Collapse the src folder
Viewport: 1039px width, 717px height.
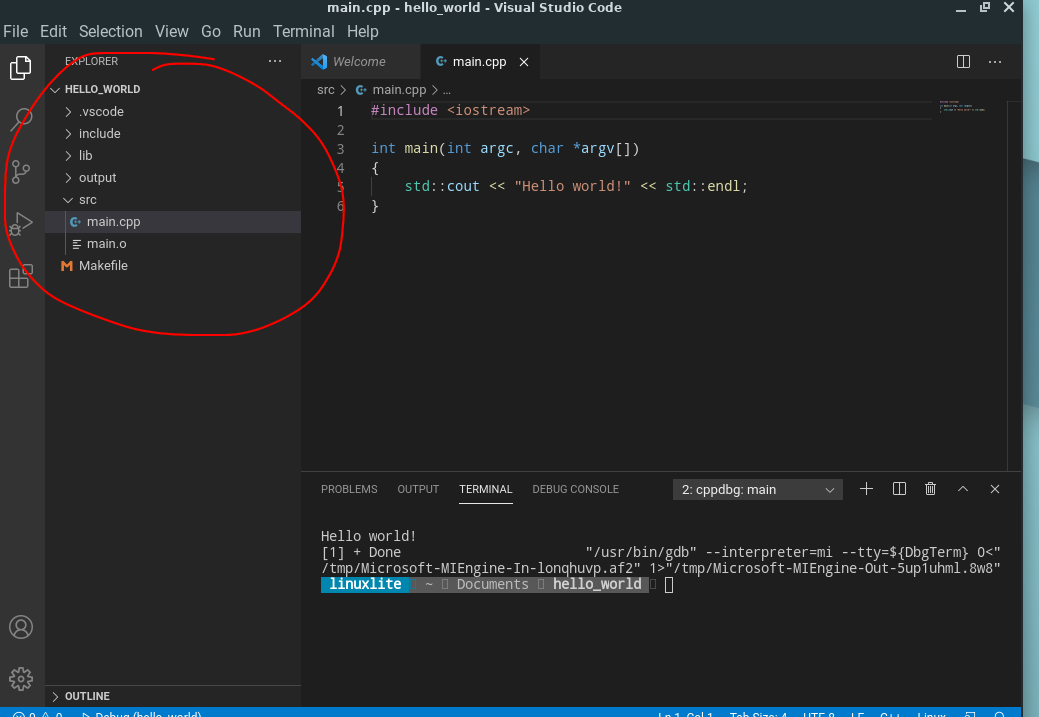click(87, 199)
